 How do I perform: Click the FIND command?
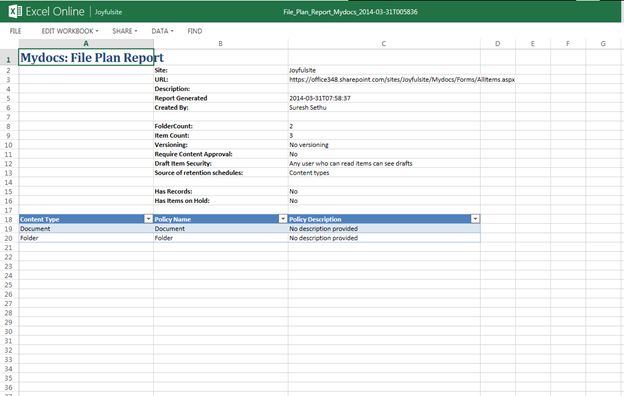pos(195,31)
